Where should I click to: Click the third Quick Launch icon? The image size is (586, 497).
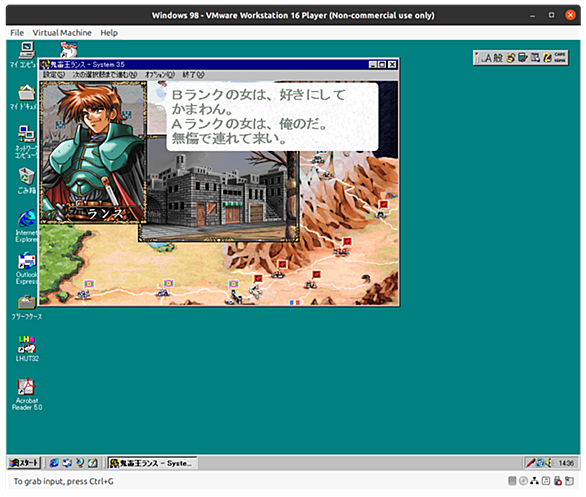pyautogui.click(x=80, y=463)
